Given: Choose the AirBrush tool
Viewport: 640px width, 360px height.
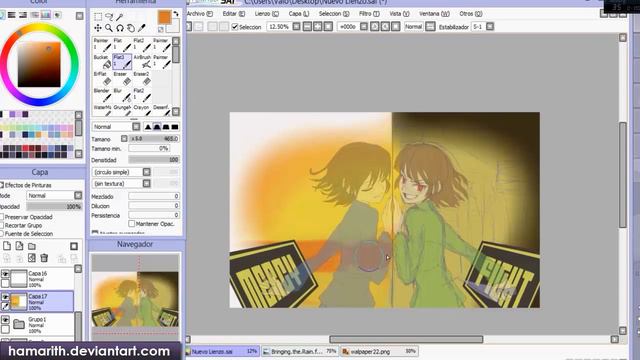Looking at the screenshot, I should coord(142,62).
